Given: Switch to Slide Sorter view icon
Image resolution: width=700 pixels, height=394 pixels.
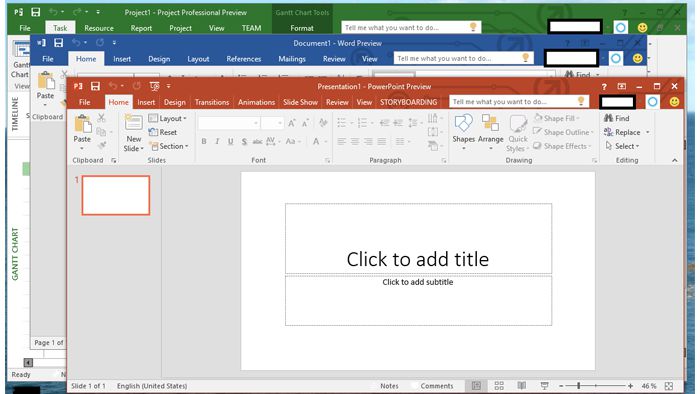Looking at the screenshot, I should coord(499,386).
